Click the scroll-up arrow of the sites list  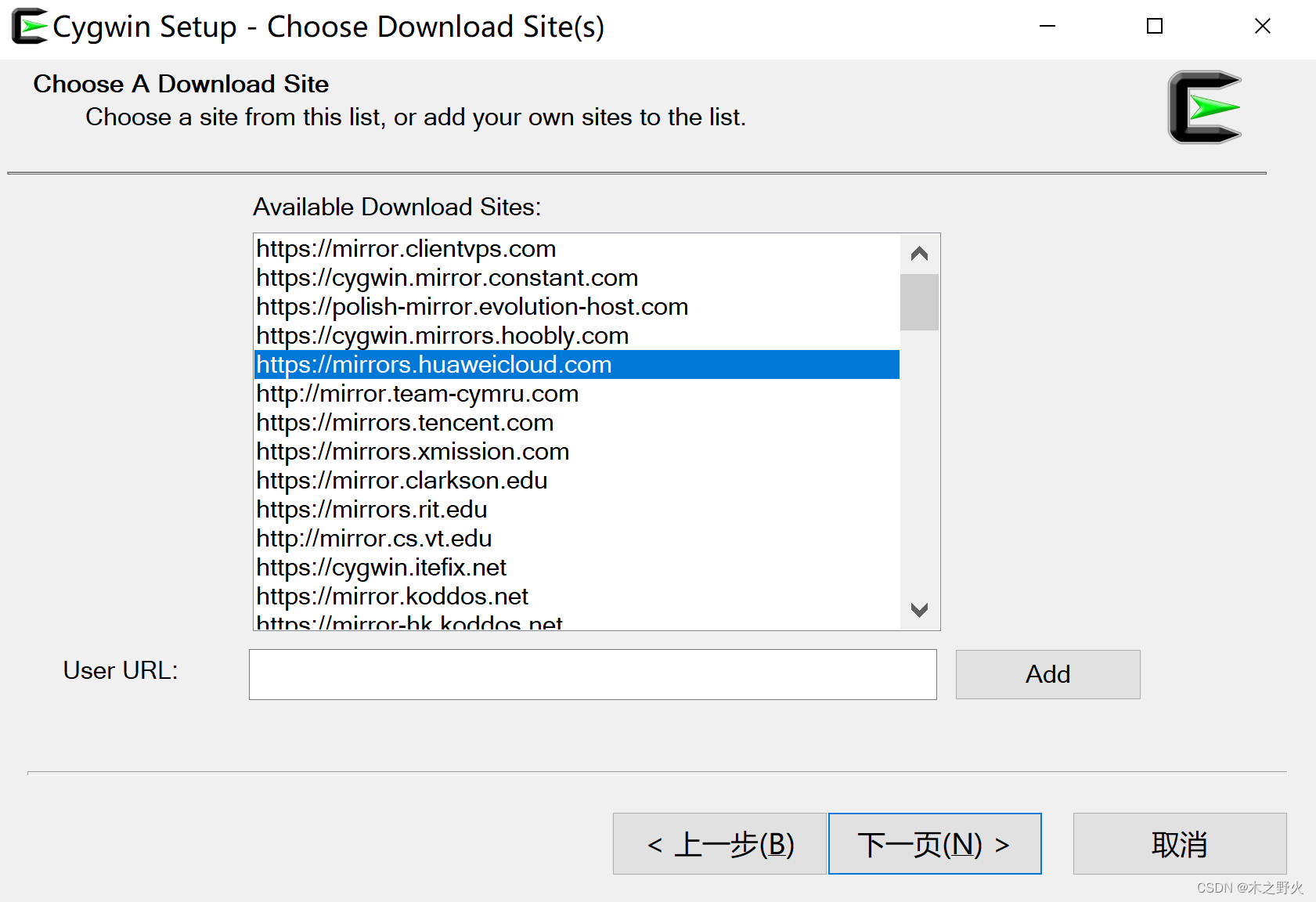coord(919,254)
